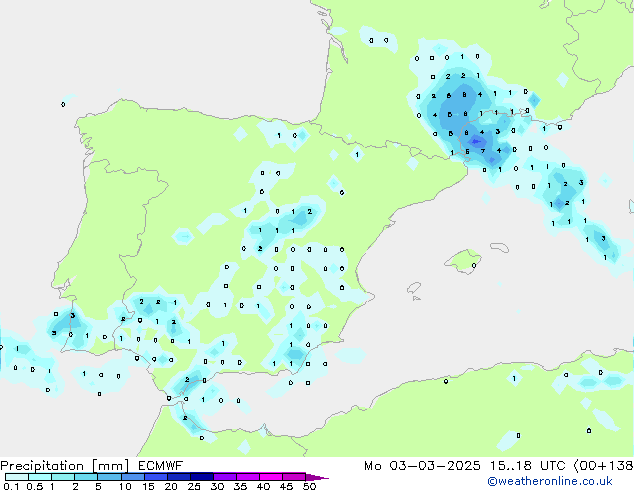Click the legend label "40"
This screenshot has height=490, width=634.
tap(263, 486)
